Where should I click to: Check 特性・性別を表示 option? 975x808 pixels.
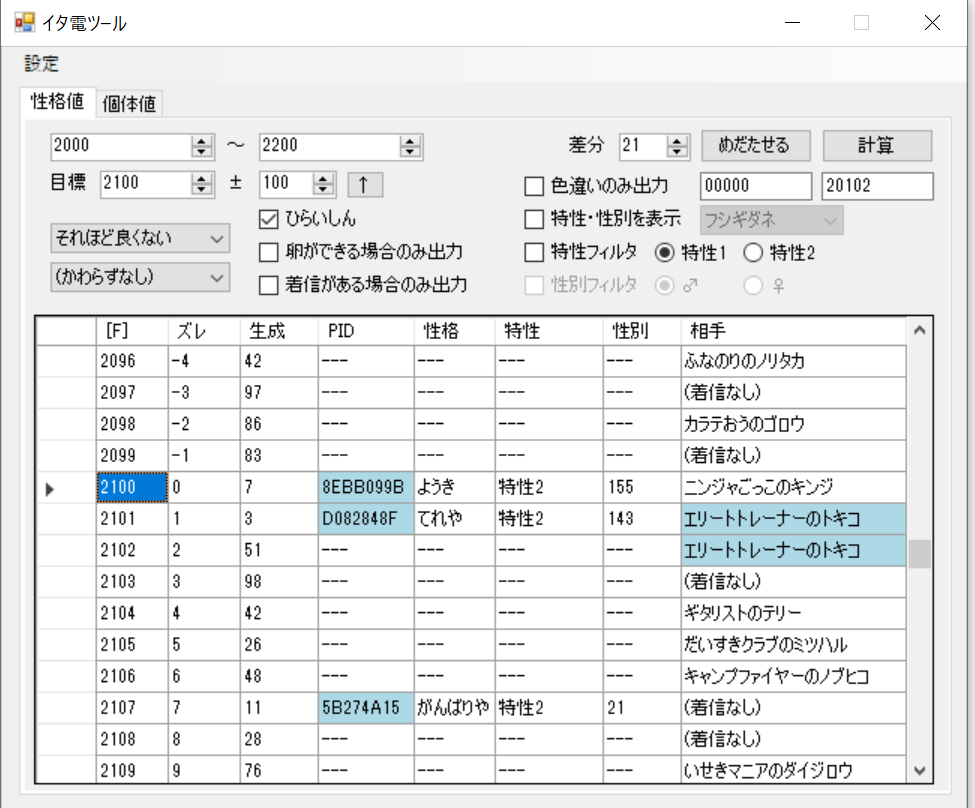pos(534,219)
